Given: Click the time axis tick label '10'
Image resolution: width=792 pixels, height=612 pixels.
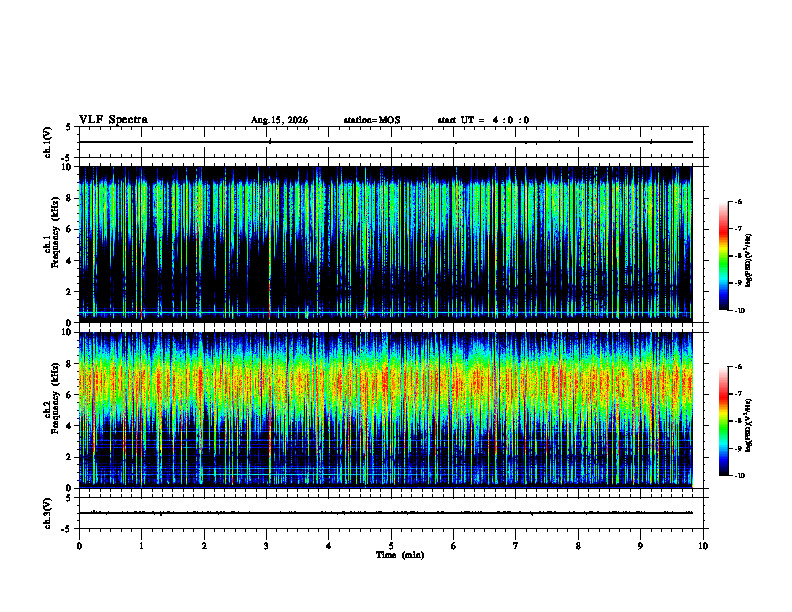Looking at the screenshot, I should click(x=703, y=546).
